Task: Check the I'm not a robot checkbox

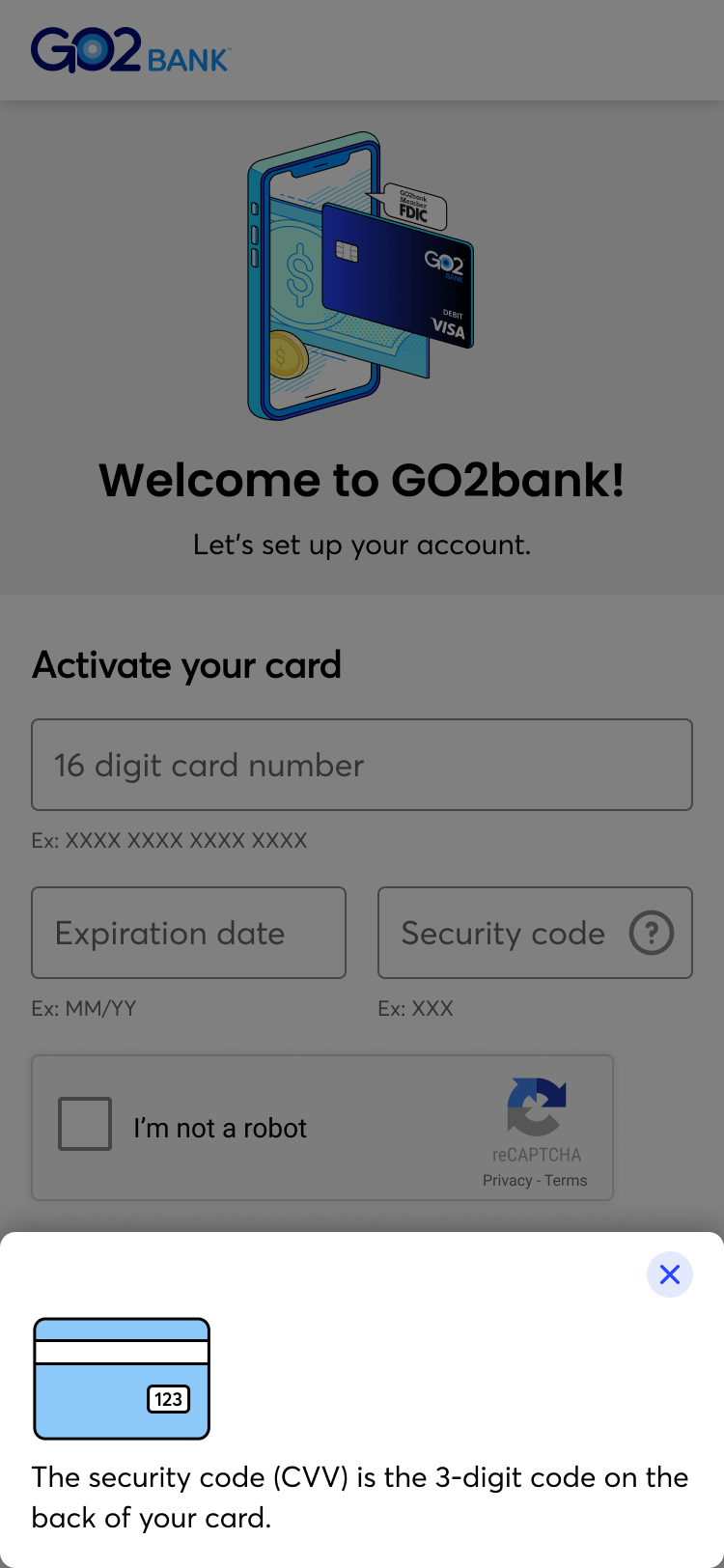Action: coord(85,1123)
